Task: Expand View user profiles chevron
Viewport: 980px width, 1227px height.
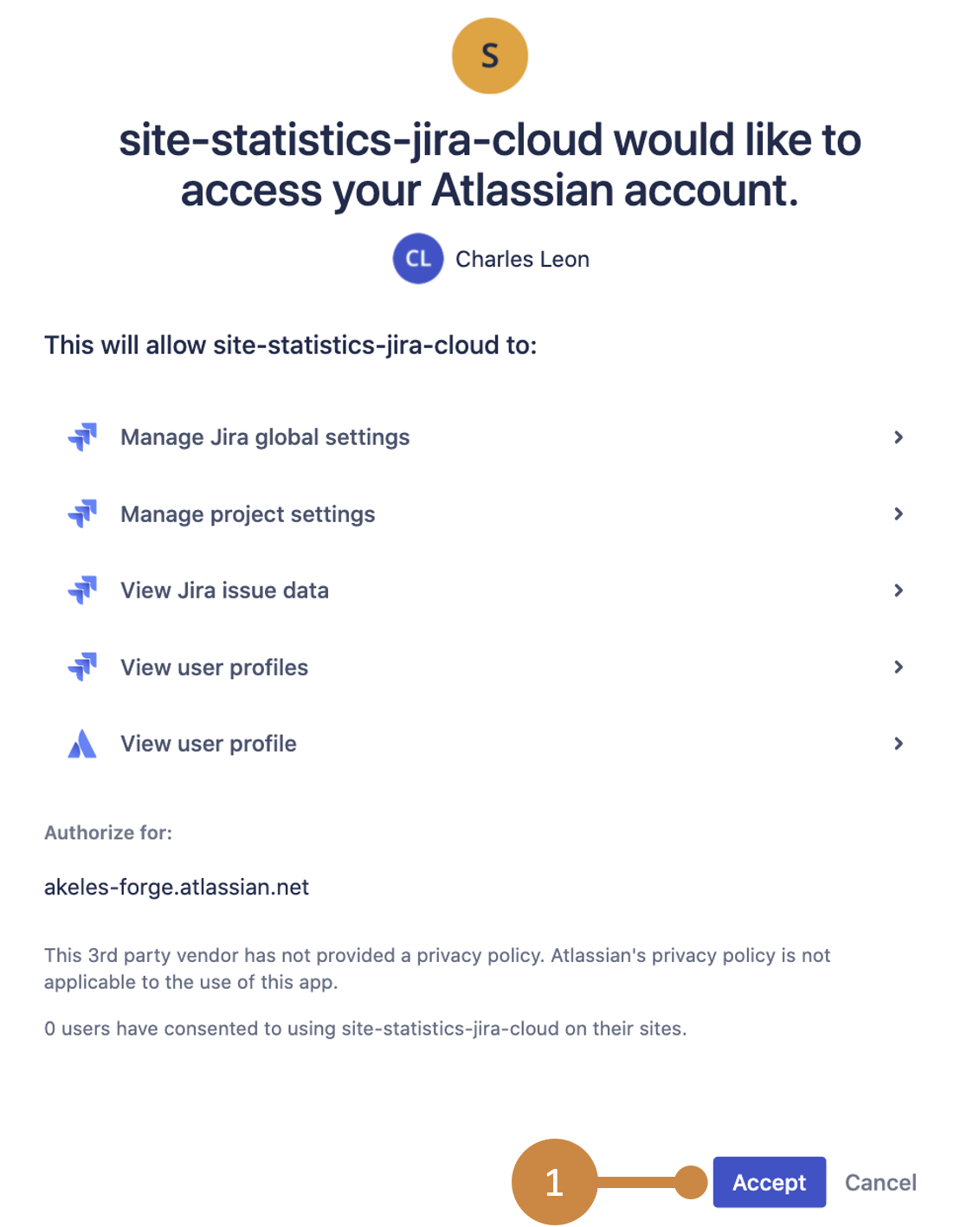Action: 899,667
